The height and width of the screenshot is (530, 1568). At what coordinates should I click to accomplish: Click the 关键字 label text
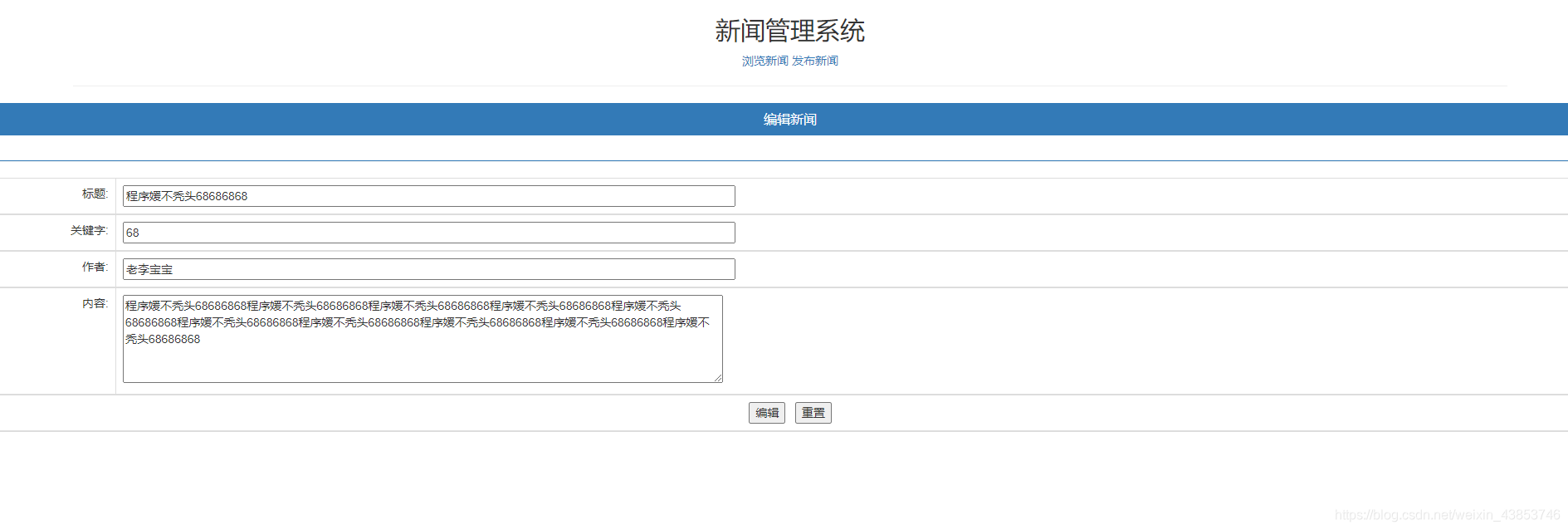pos(89,230)
